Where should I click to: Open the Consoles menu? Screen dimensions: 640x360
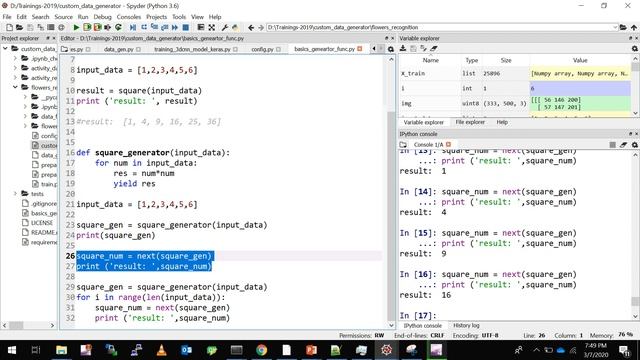(129, 17)
